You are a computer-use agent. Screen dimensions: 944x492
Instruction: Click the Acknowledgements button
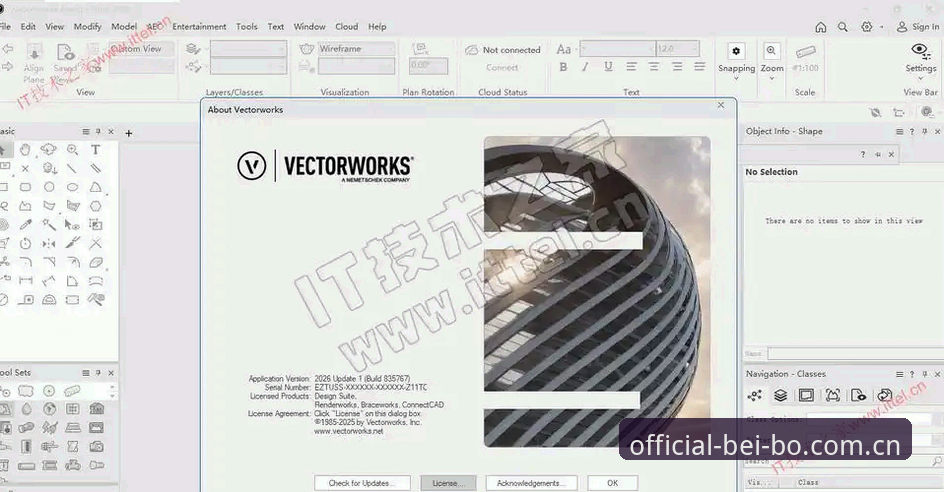tap(532, 483)
